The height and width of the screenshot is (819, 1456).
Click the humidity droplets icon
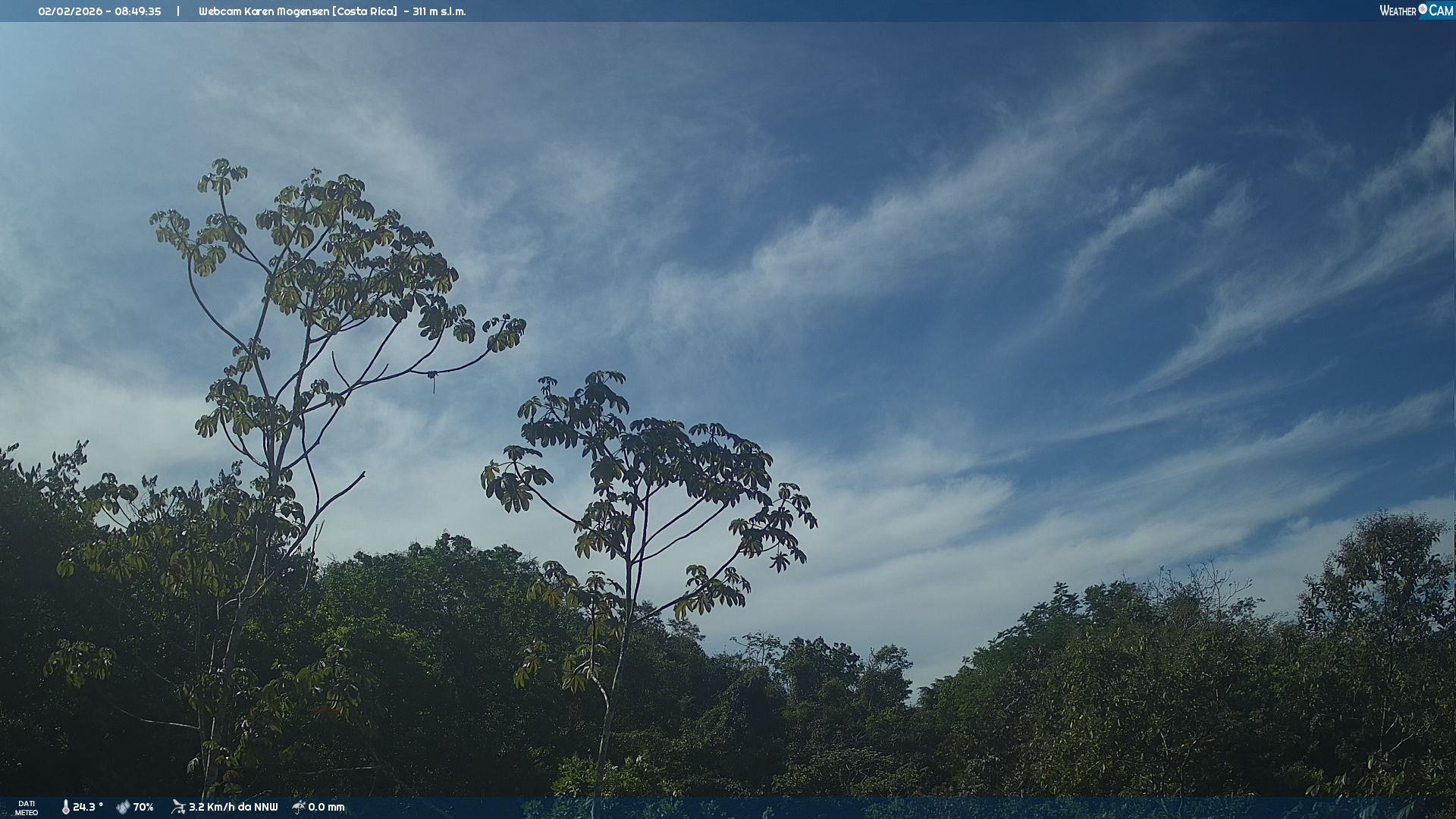[123, 807]
